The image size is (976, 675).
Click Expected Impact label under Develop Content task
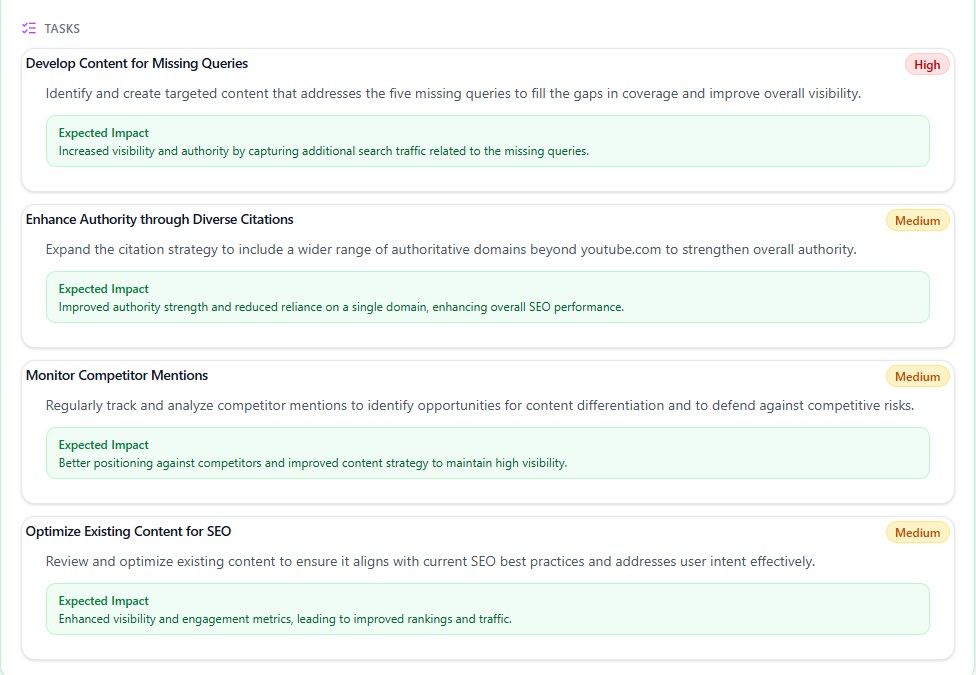[x=103, y=133]
